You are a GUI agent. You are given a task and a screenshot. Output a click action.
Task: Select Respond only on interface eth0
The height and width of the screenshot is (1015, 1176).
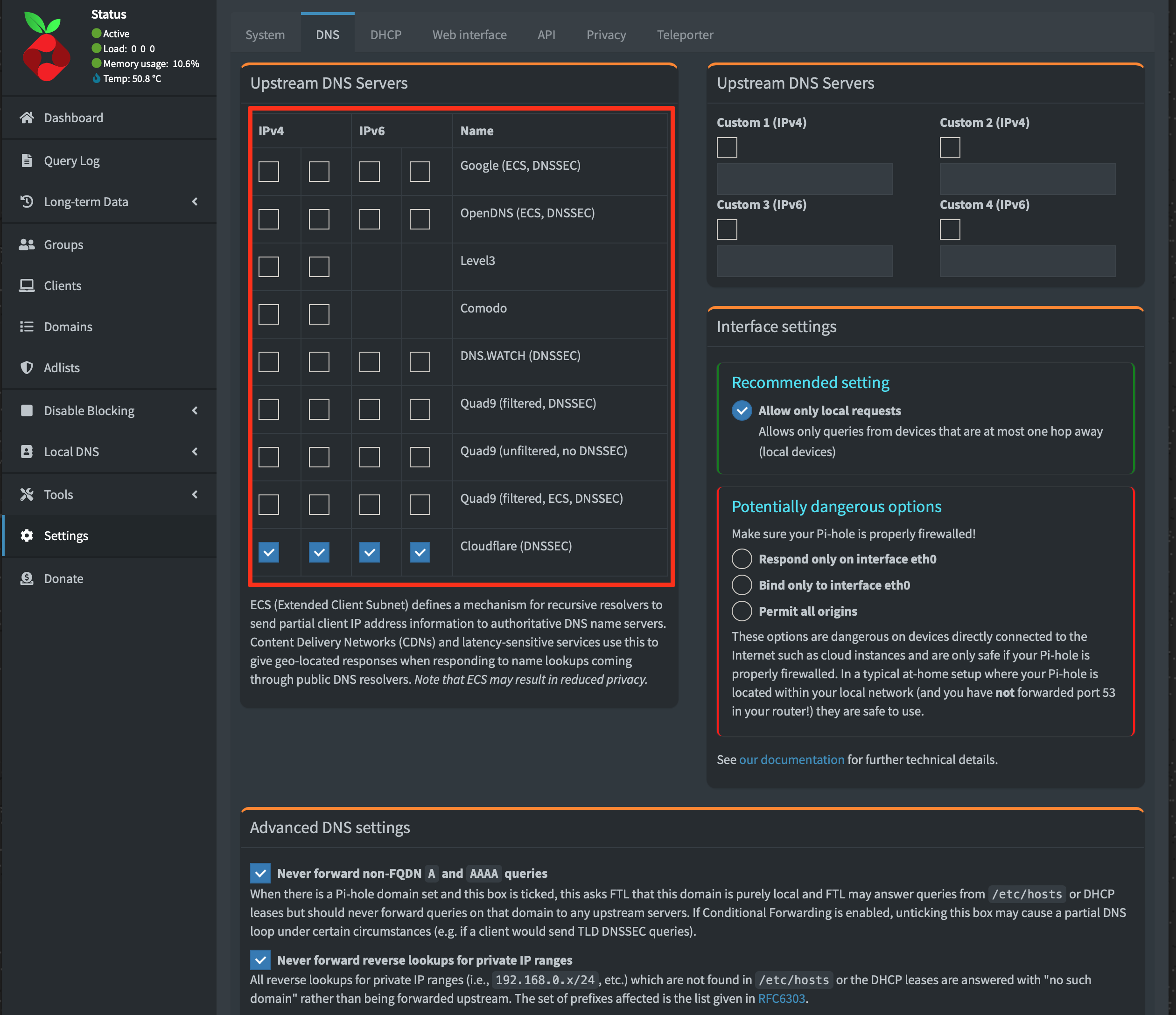point(742,559)
